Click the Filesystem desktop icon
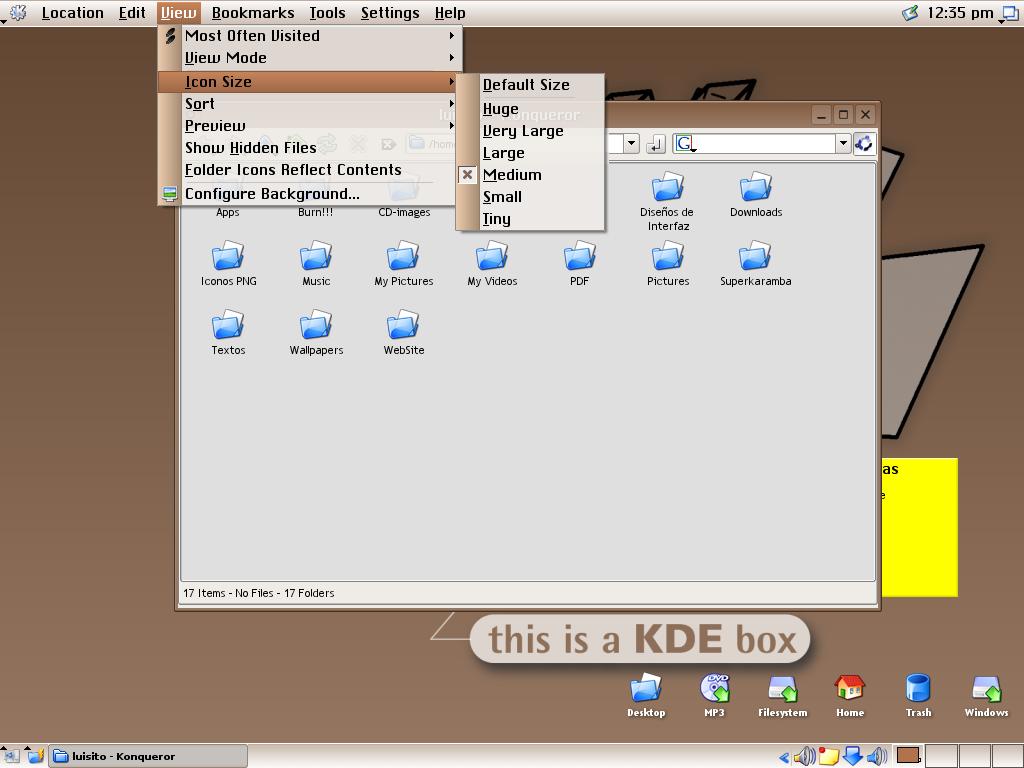The height and width of the screenshot is (768, 1024). 782,696
